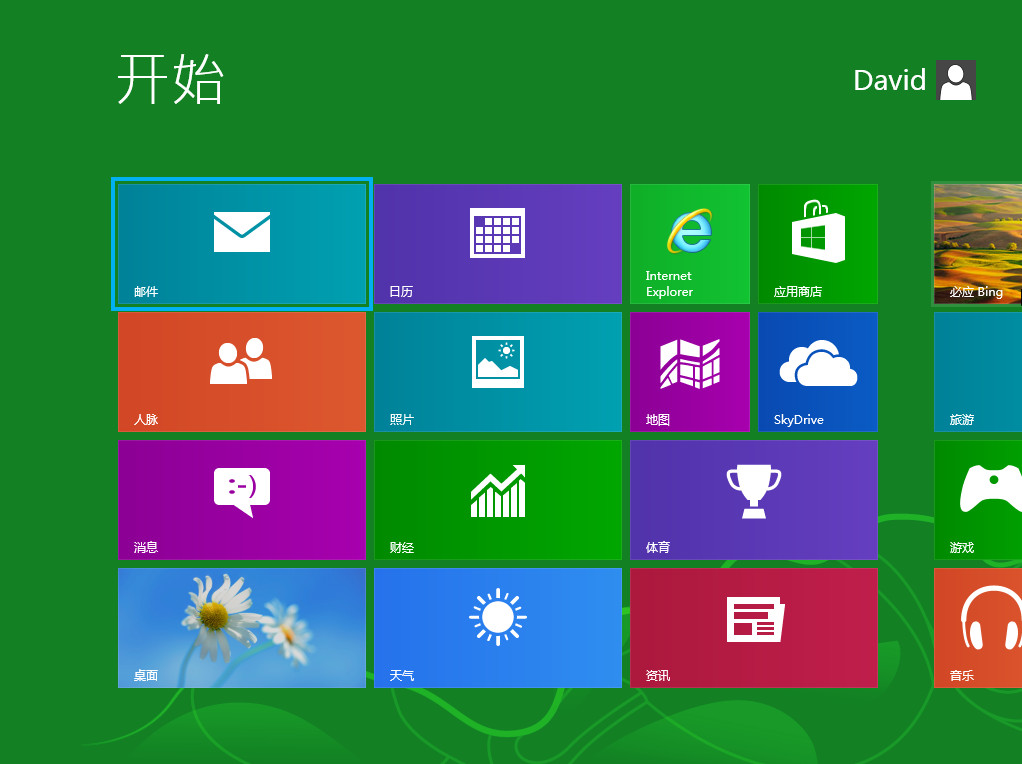Open the Bing tile (必应 Bing)
The width and height of the screenshot is (1022, 764).
pyautogui.click(x=978, y=244)
